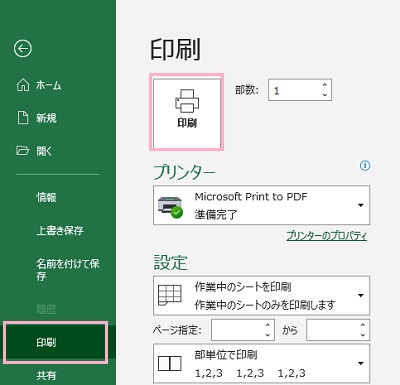Click the printer info icon

pos(365,165)
